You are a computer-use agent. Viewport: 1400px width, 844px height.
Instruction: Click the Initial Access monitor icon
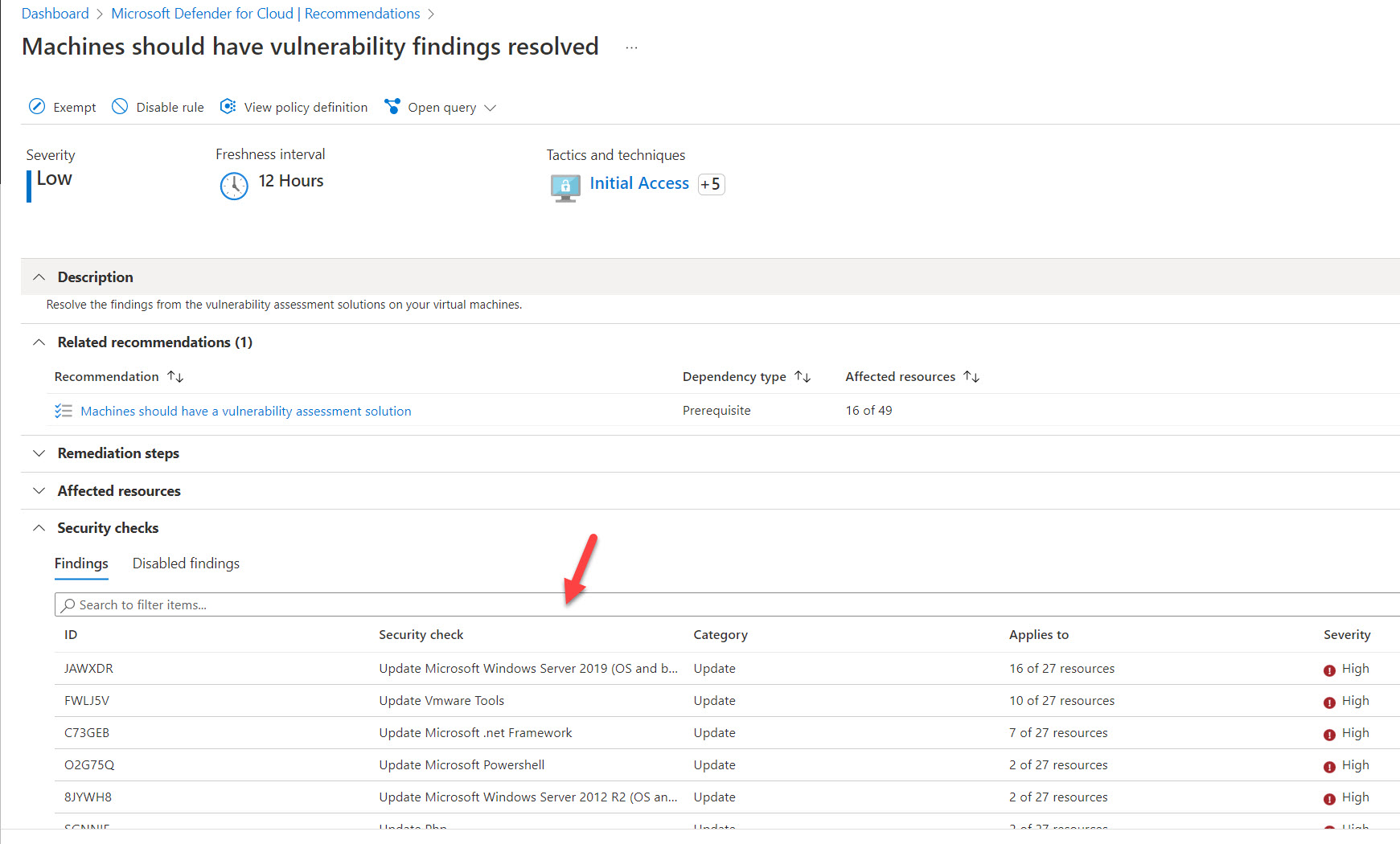[565, 186]
